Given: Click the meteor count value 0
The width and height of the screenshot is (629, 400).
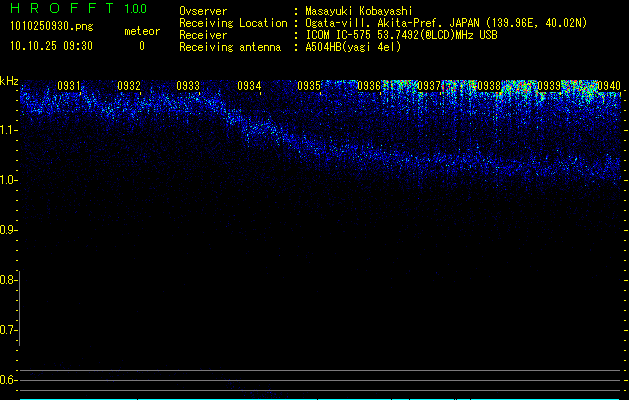Looking at the screenshot, I should click(x=142, y=46).
